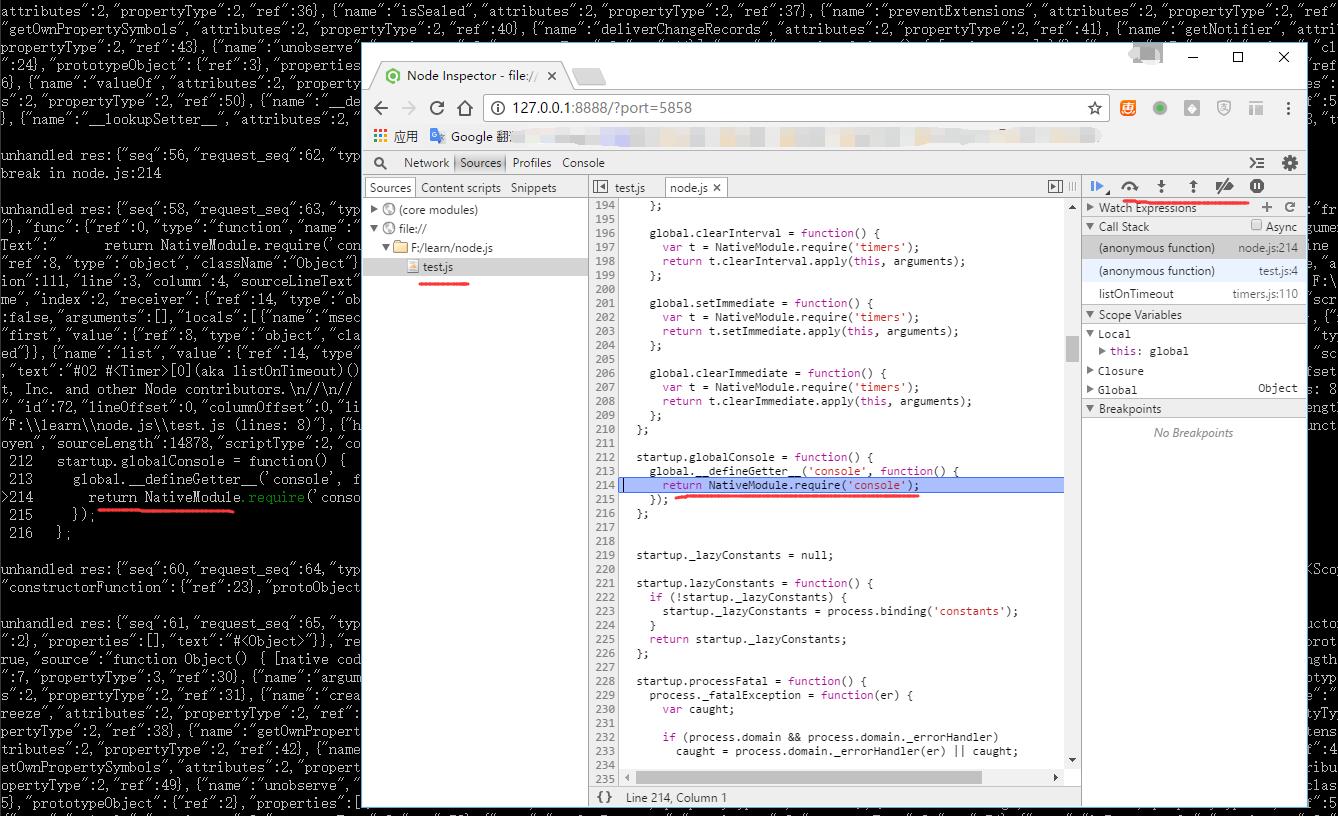Viewport: 1338px width, 816px height.
Task: Select the Content scripts navigator tab
Action: coord(461,188)
